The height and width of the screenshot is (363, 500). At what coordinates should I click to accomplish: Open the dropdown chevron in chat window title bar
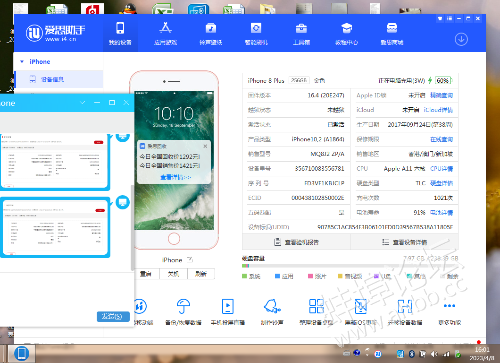tap(83, 103)
